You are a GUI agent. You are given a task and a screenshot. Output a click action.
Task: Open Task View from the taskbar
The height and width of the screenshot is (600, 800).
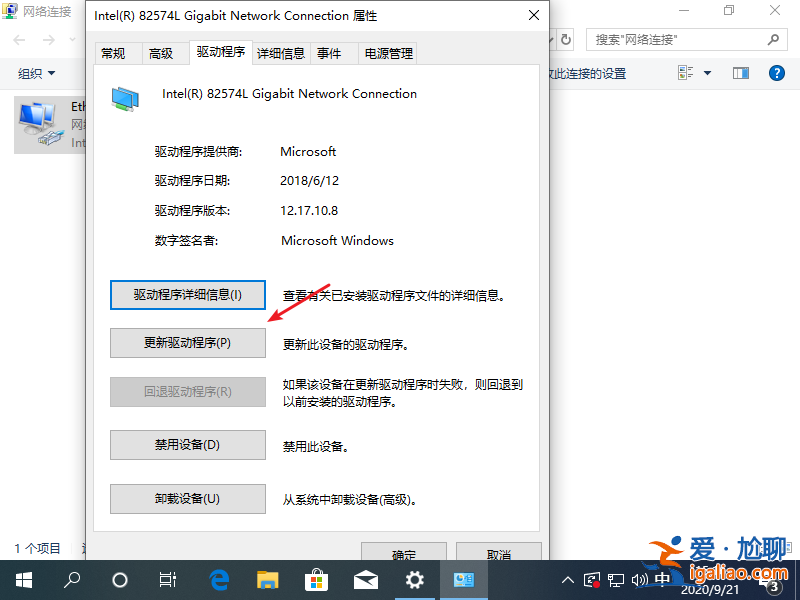[x=170, y=579]
